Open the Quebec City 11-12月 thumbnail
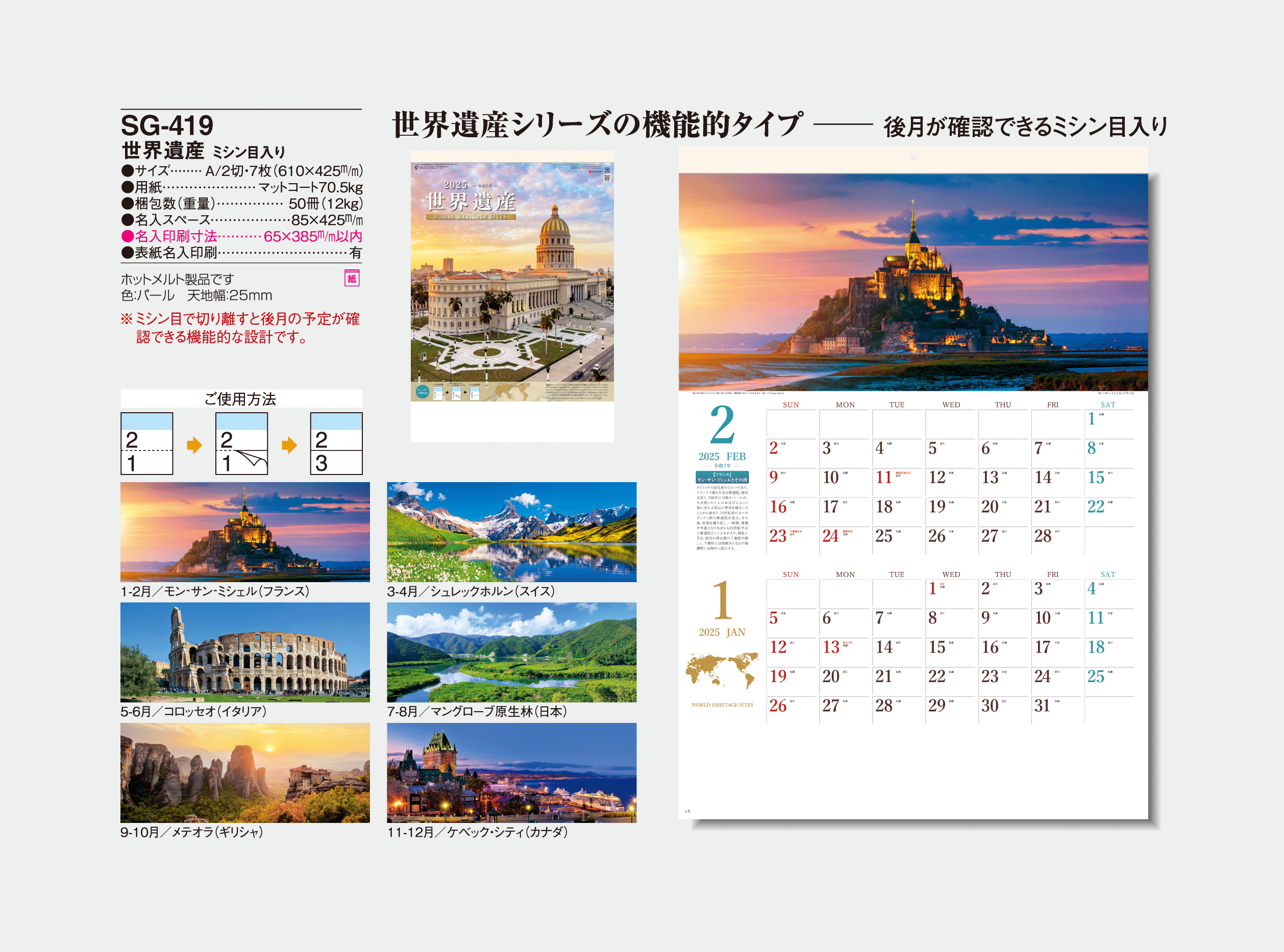1284x952 pixels. click(511, 772)
